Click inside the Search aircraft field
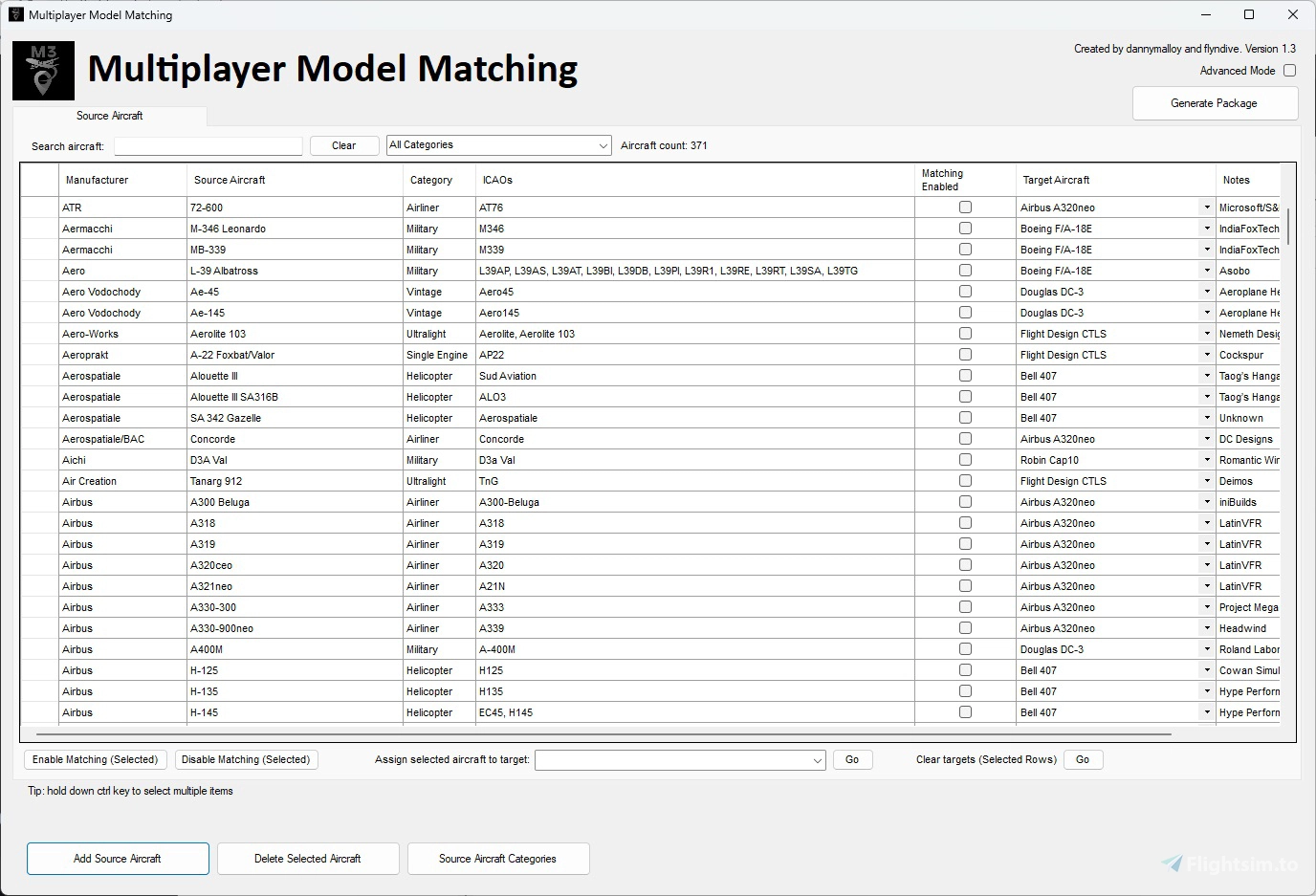This screenshot has height=896, width=1316. (x=208, y=145)
